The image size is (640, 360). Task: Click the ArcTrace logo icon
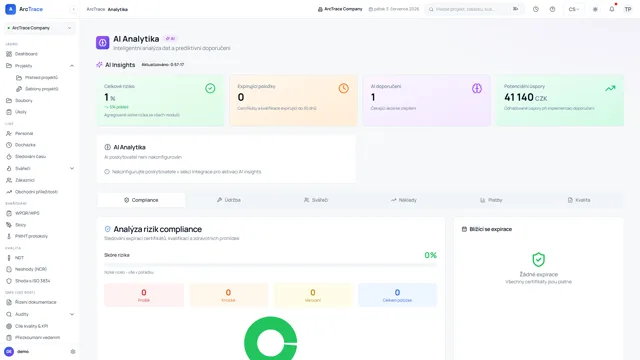(x=11, y=9)
